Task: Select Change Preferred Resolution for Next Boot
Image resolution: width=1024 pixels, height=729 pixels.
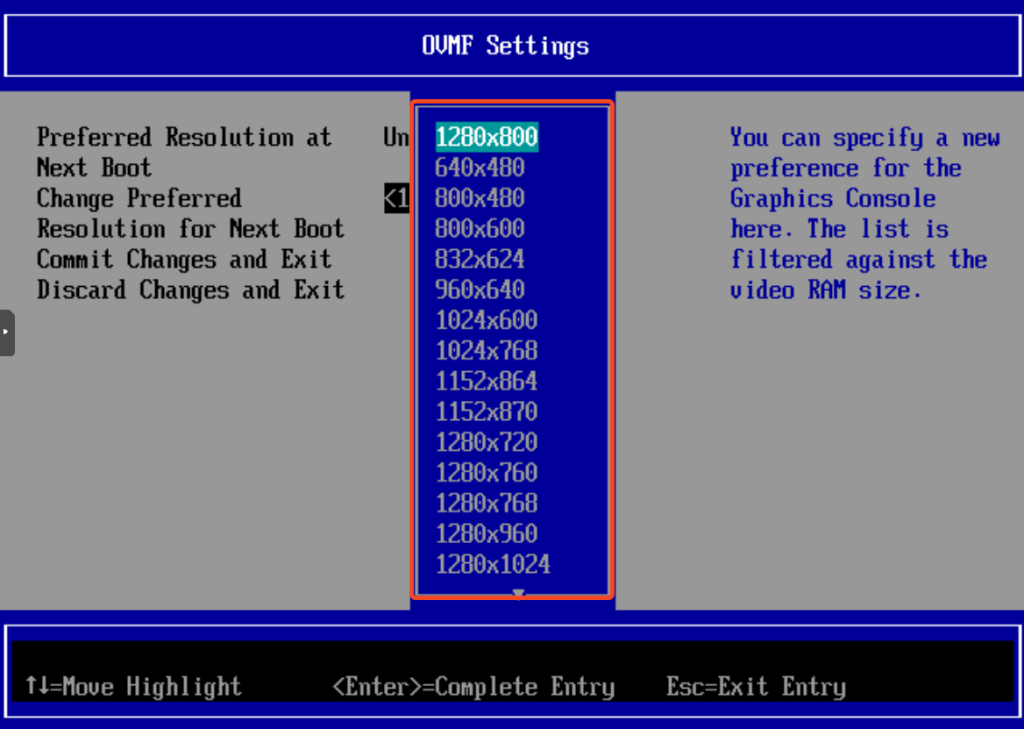Action: pyautogui.click(x=191, y=214)
